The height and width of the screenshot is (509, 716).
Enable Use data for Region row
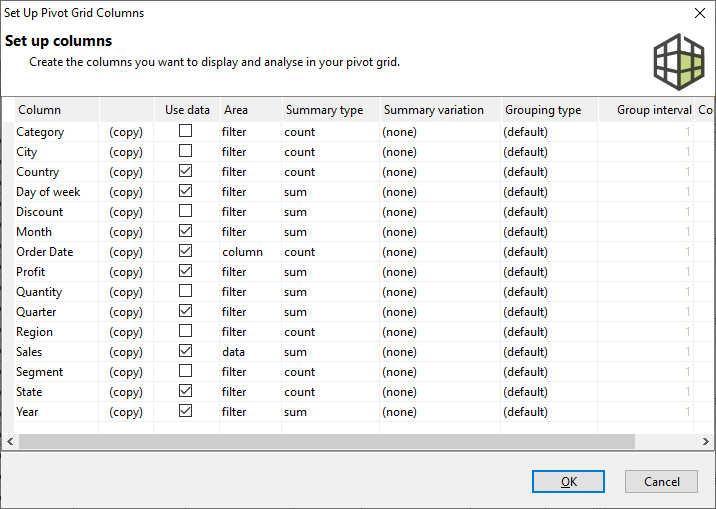tap(185, 331)
